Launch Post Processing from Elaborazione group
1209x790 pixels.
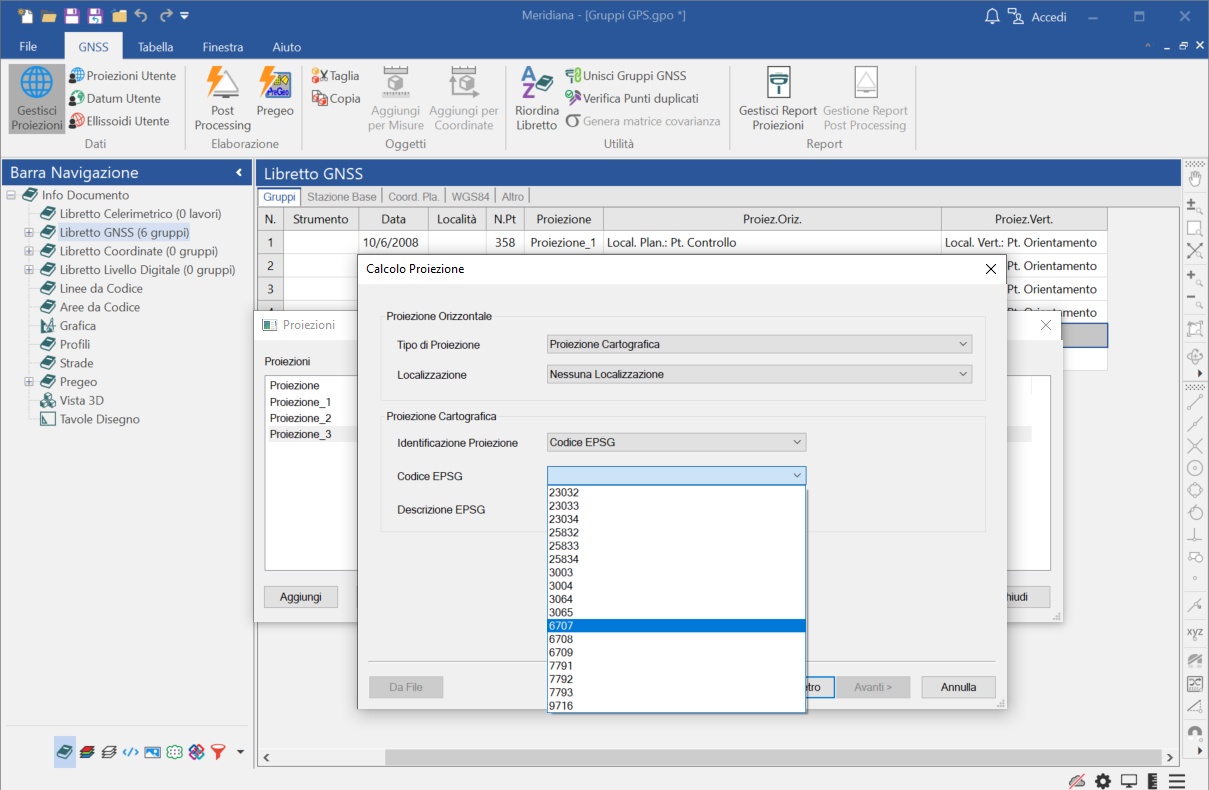[222, 98]
